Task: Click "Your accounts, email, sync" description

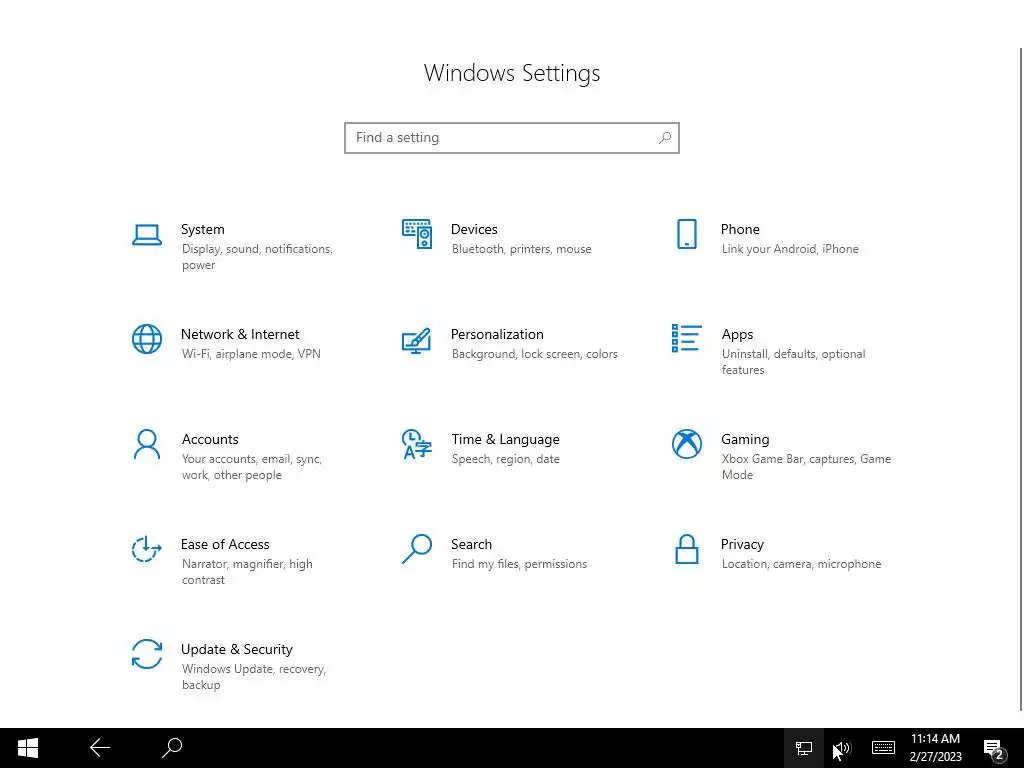Action: (x=252, y=459)
